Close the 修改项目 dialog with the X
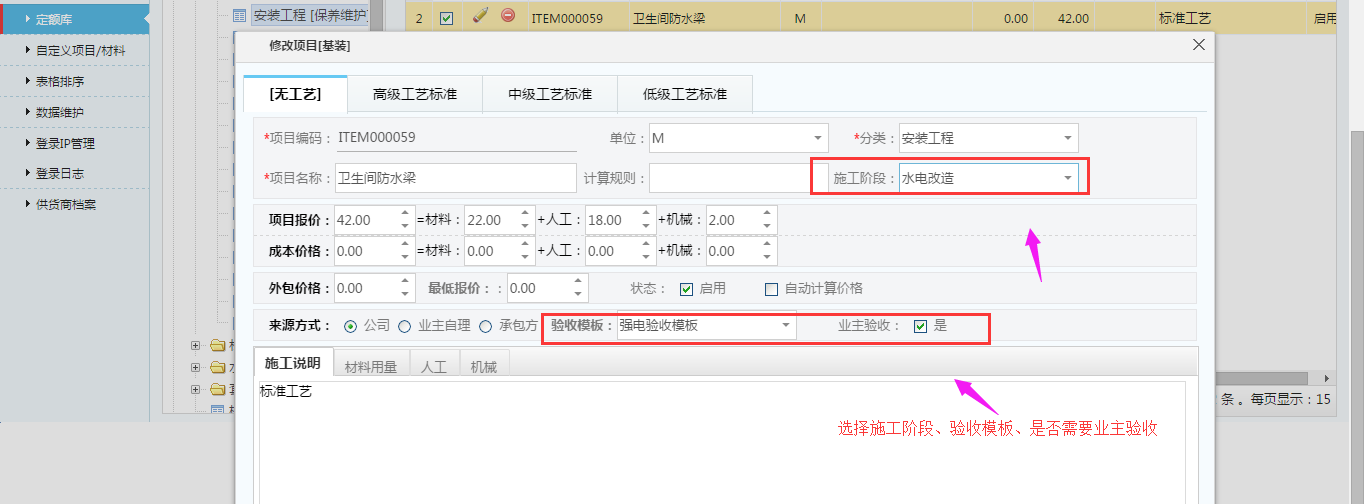 [1199, 45]
